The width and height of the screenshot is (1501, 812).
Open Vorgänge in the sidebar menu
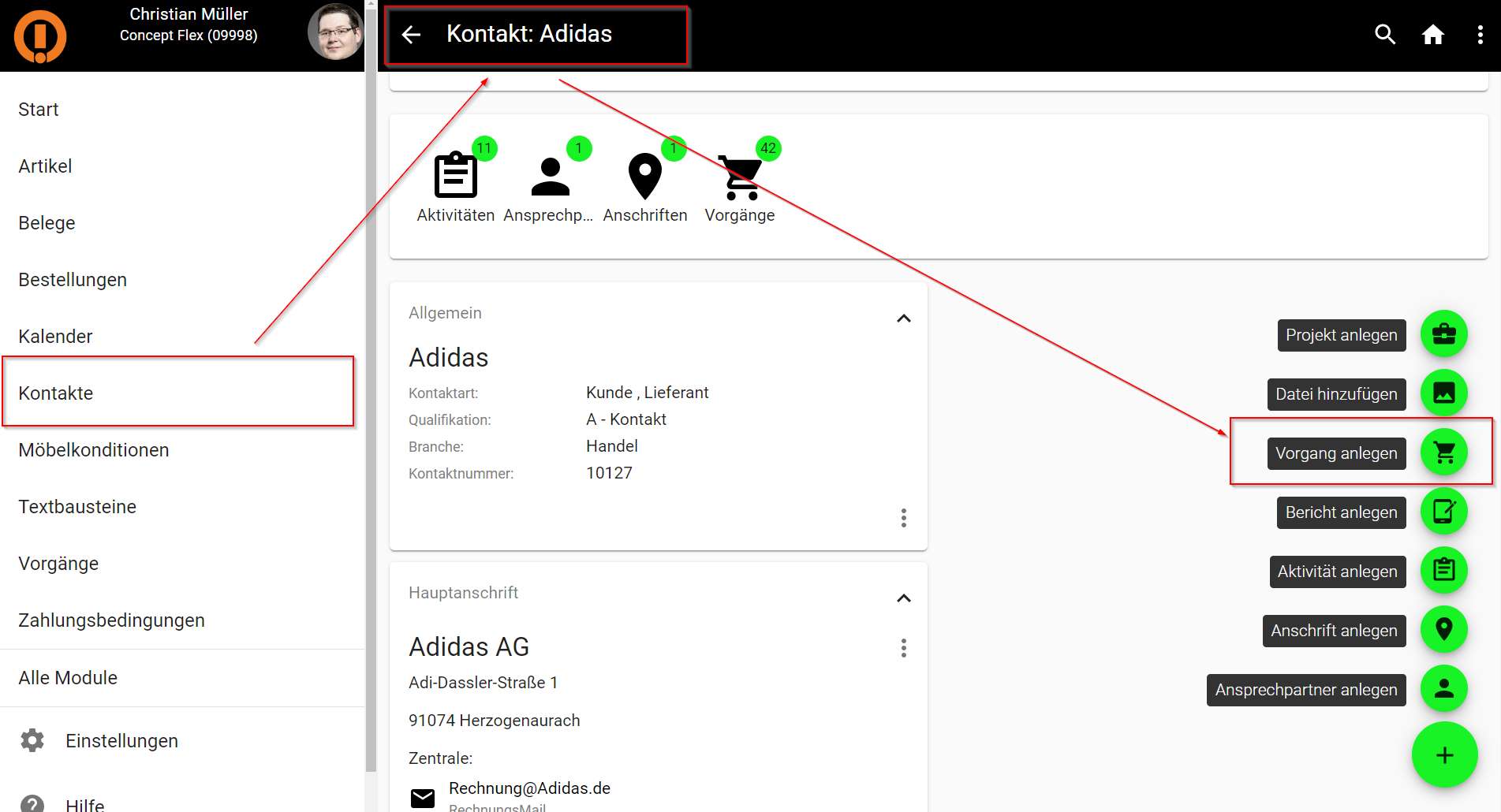tap(182, 564)
